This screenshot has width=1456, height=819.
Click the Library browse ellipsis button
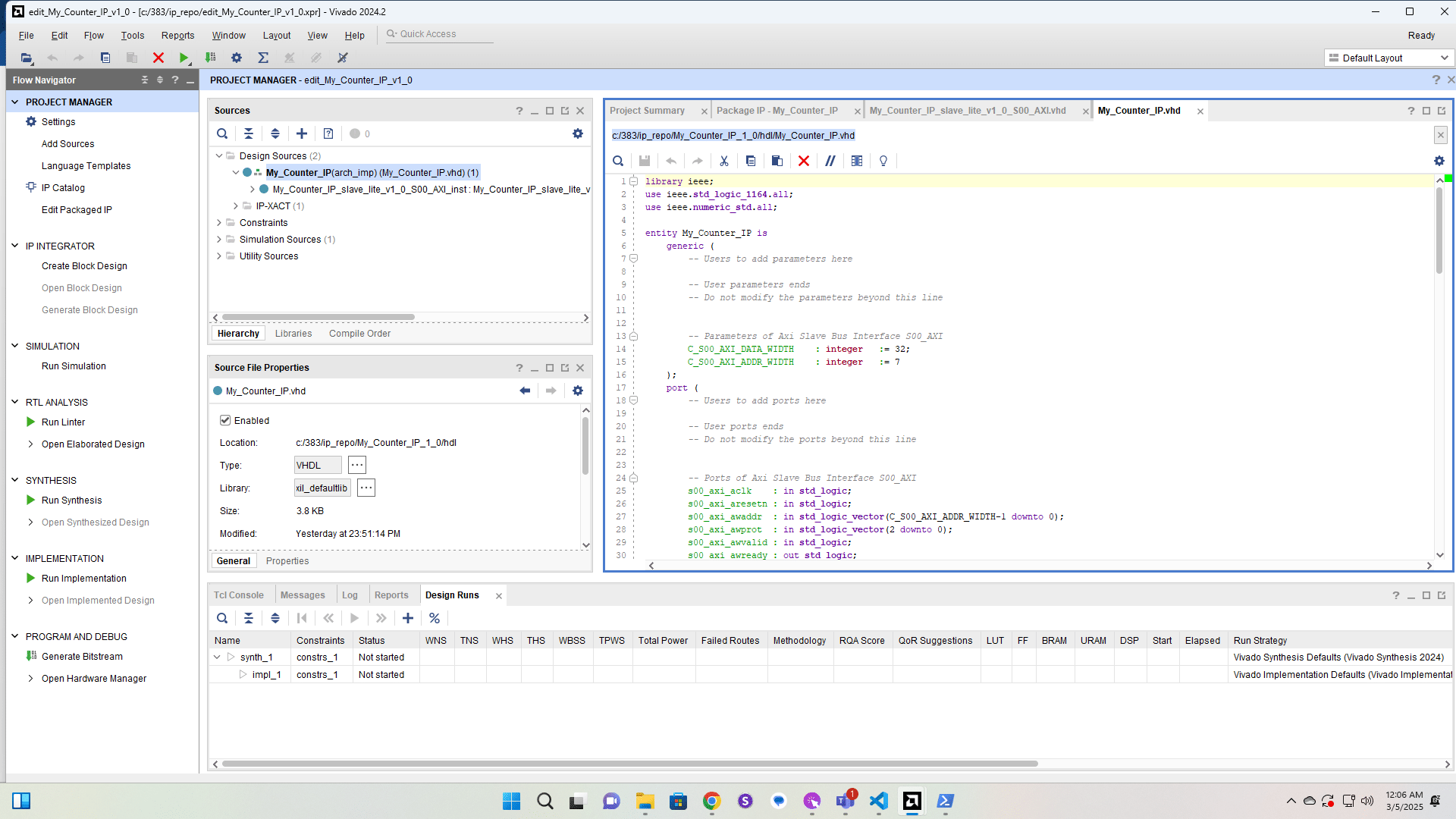click(366, 488)
